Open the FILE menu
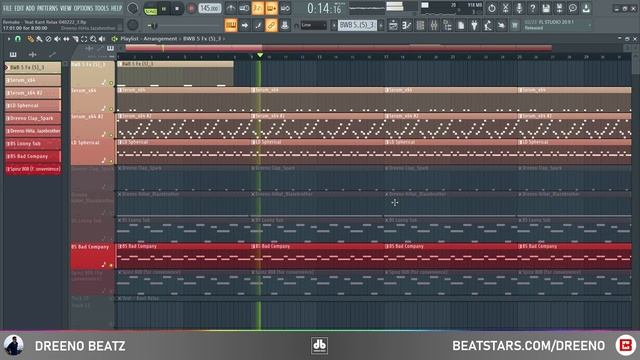The image size is (640, 360). (x=7, y=8)
